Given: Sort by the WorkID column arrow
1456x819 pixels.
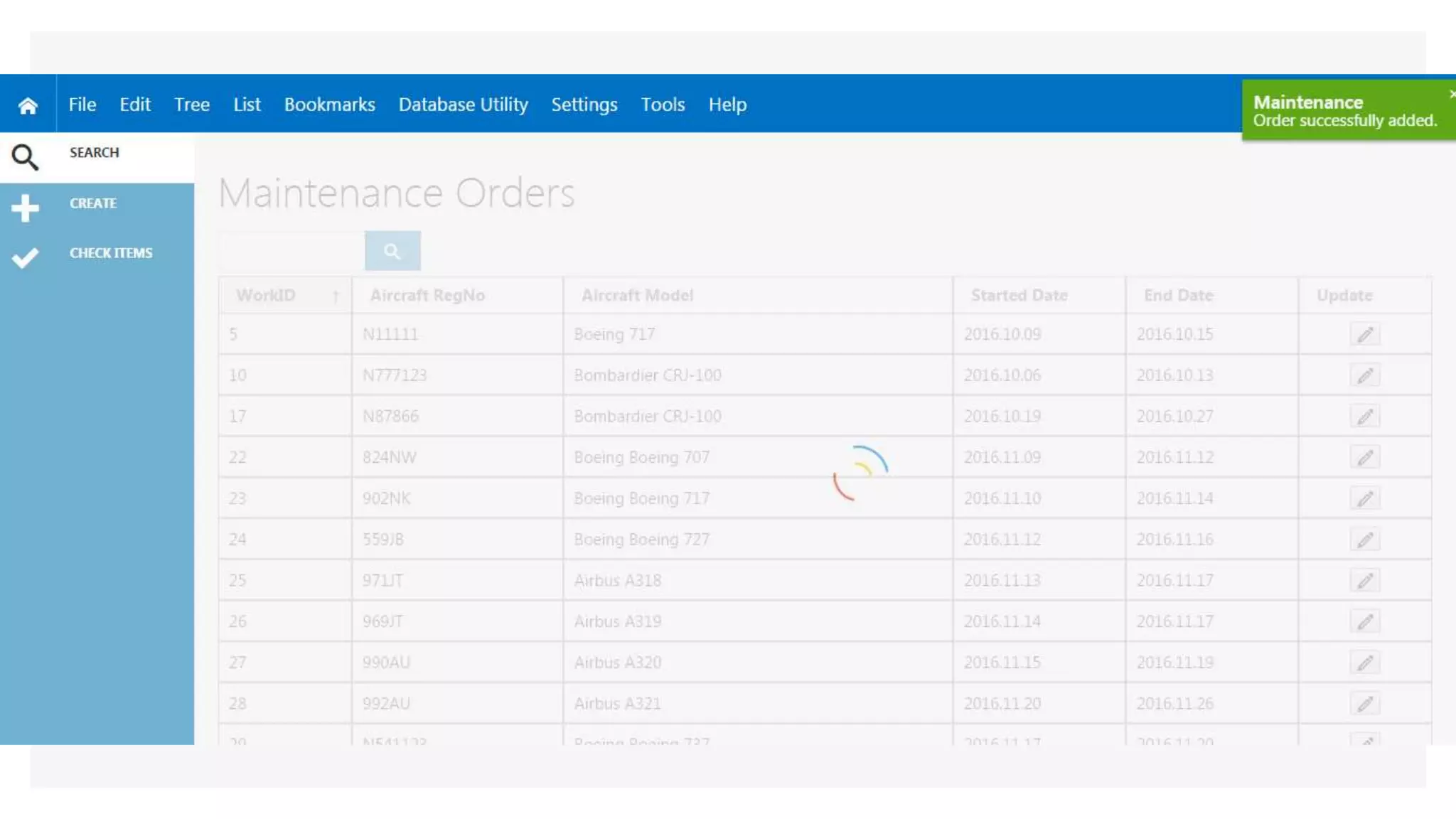Looking at the screenshot, I should (336, 296).
